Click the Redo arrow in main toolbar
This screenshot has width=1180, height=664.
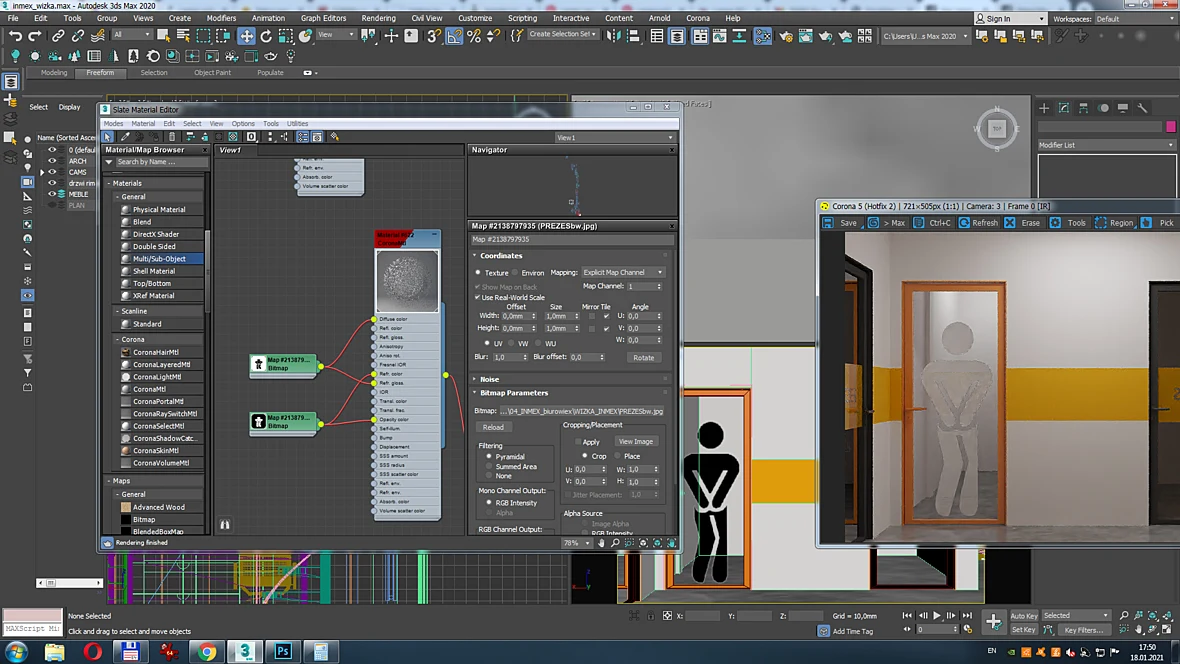[x=35, y=35]
